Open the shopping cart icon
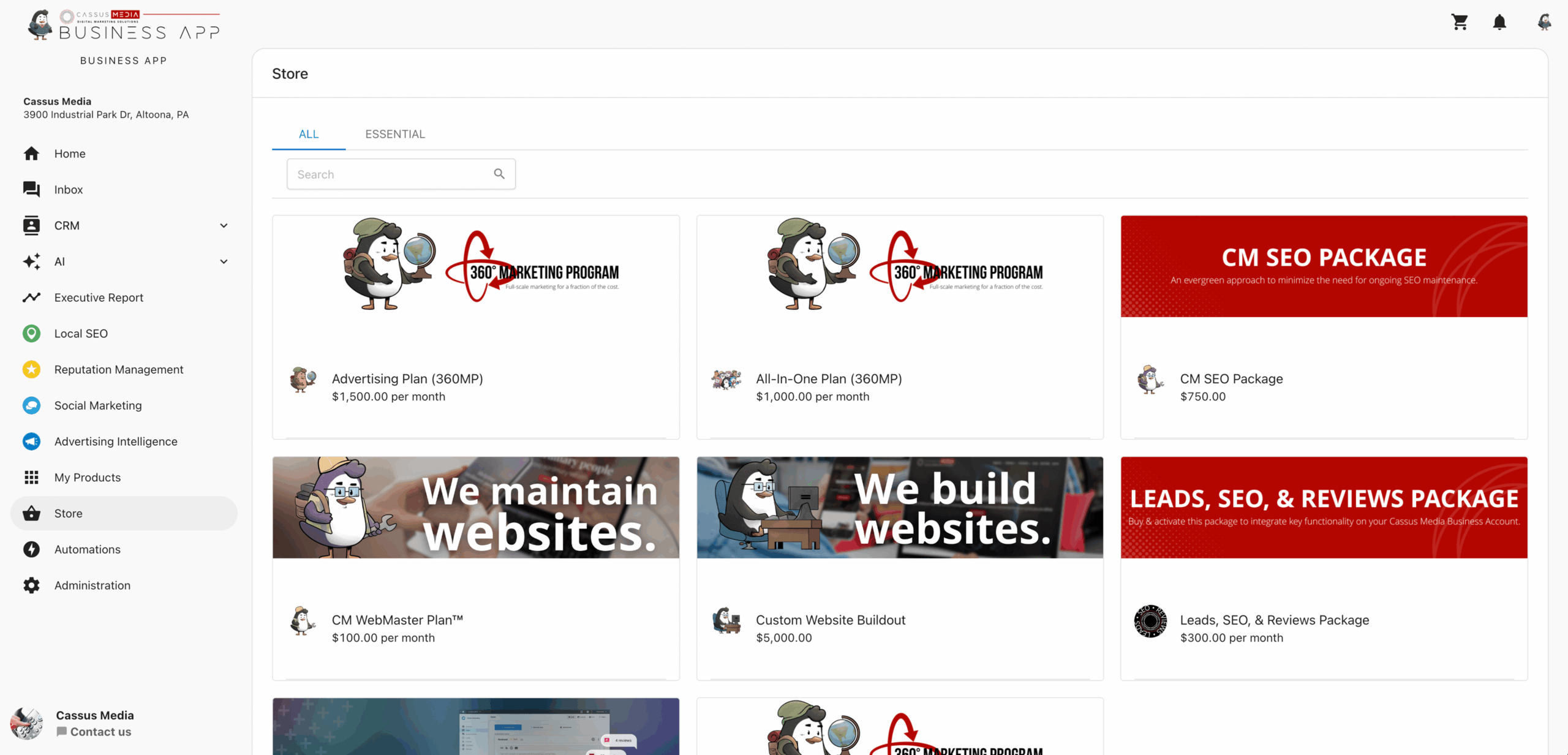1568x755 pixels. 1460,23
